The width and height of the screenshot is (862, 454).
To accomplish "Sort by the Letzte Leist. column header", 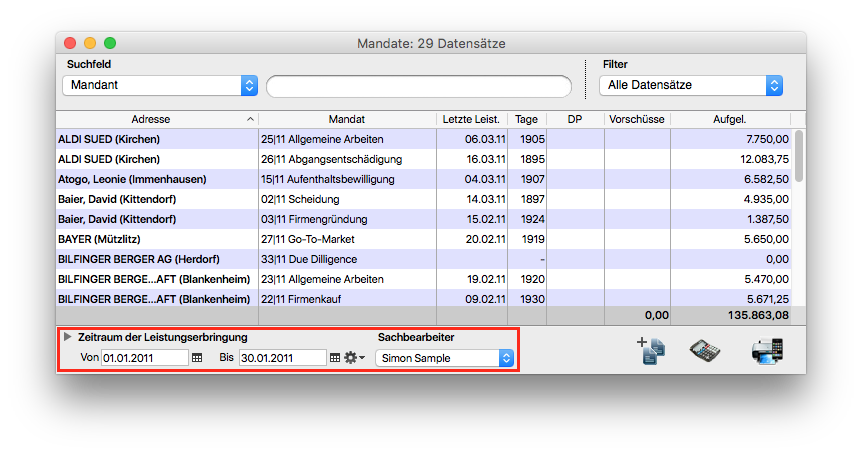I will (x=472, y=119).
